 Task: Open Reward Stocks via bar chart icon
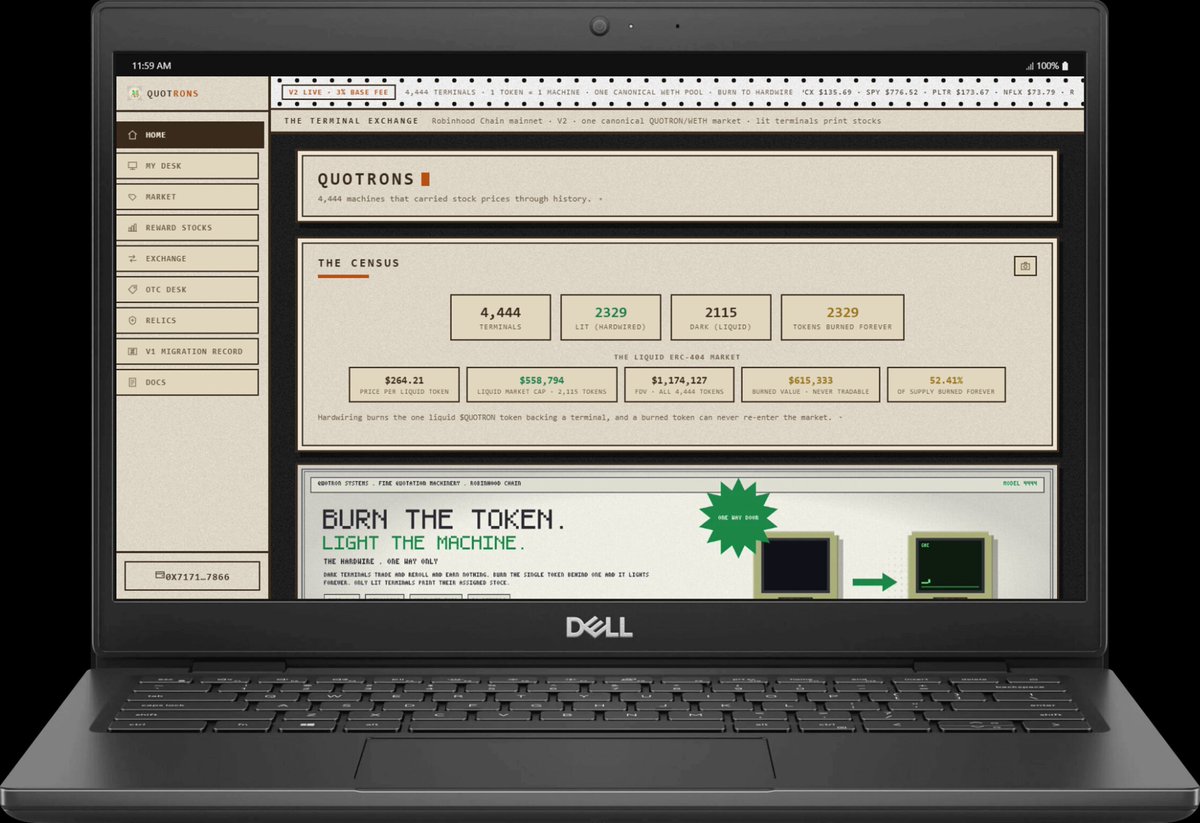click(133, 228)
